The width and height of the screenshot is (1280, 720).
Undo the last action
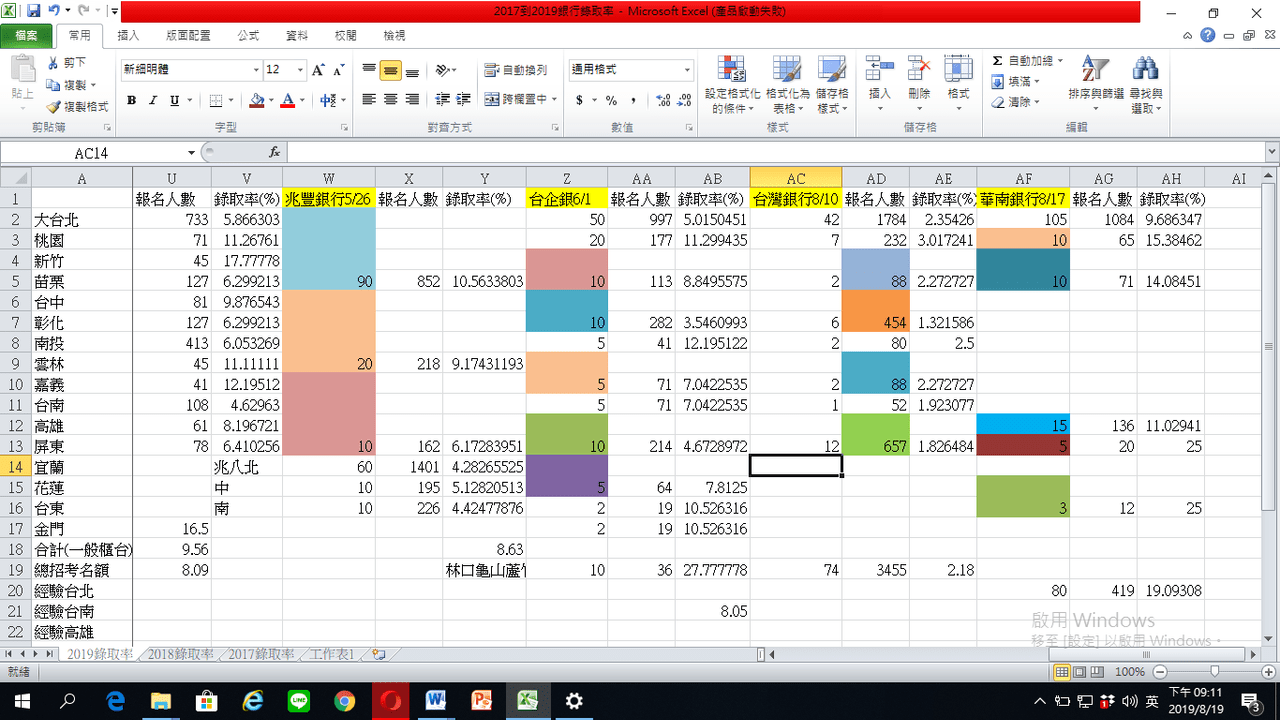click(x=54, y=11)
